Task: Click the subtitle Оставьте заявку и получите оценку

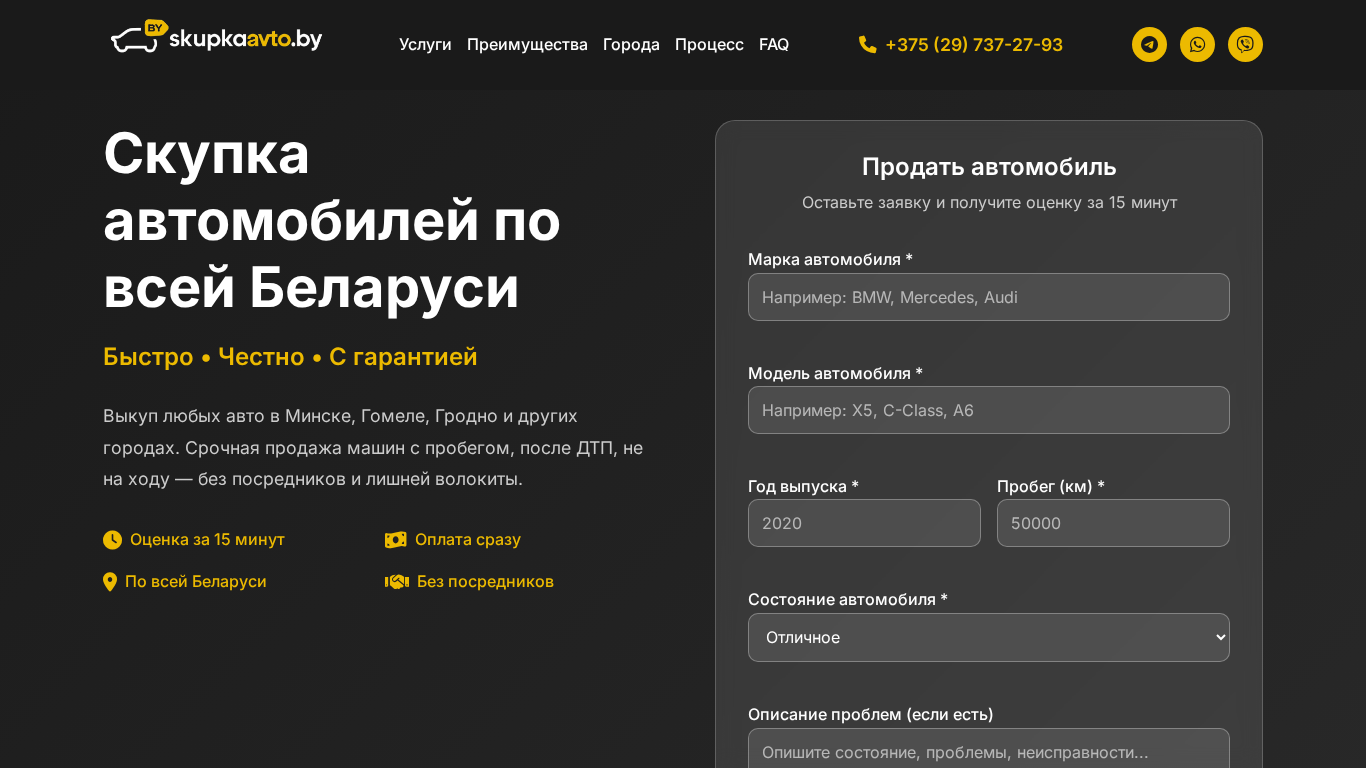Action: tap(989, 203)
